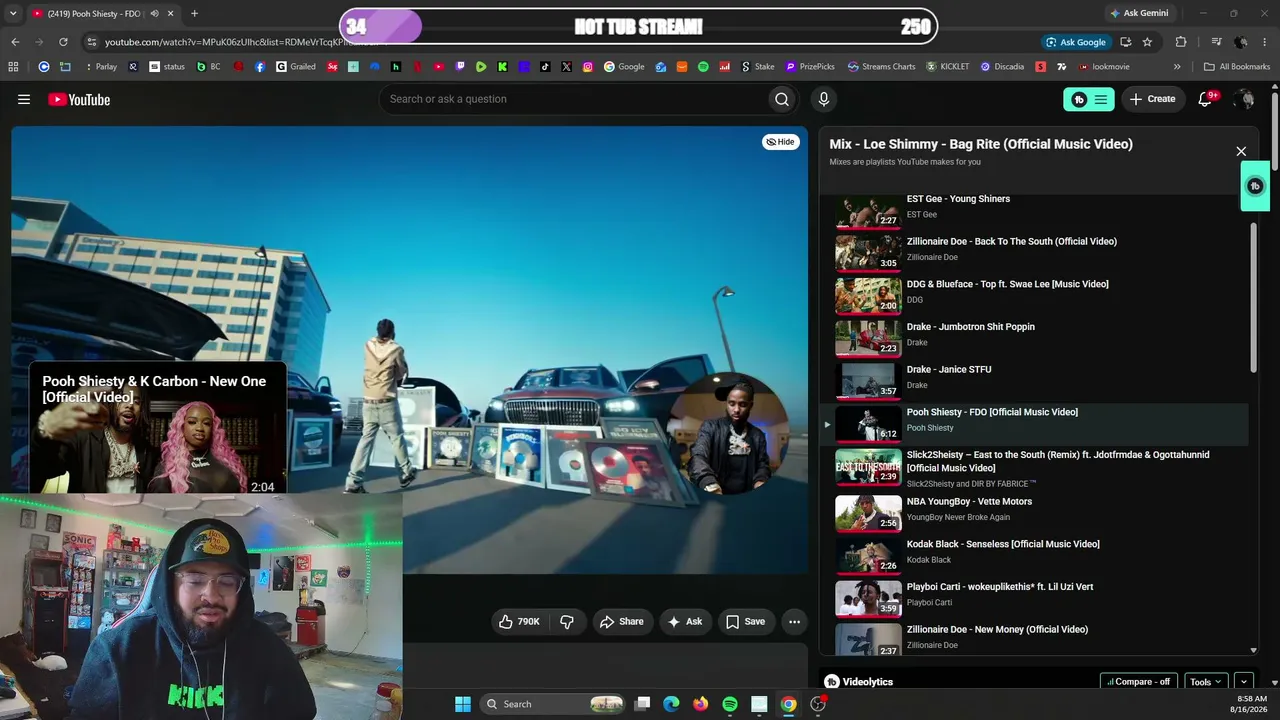
Task: Like the video with the thumbs-up button
Action: [x=520, y=621]
